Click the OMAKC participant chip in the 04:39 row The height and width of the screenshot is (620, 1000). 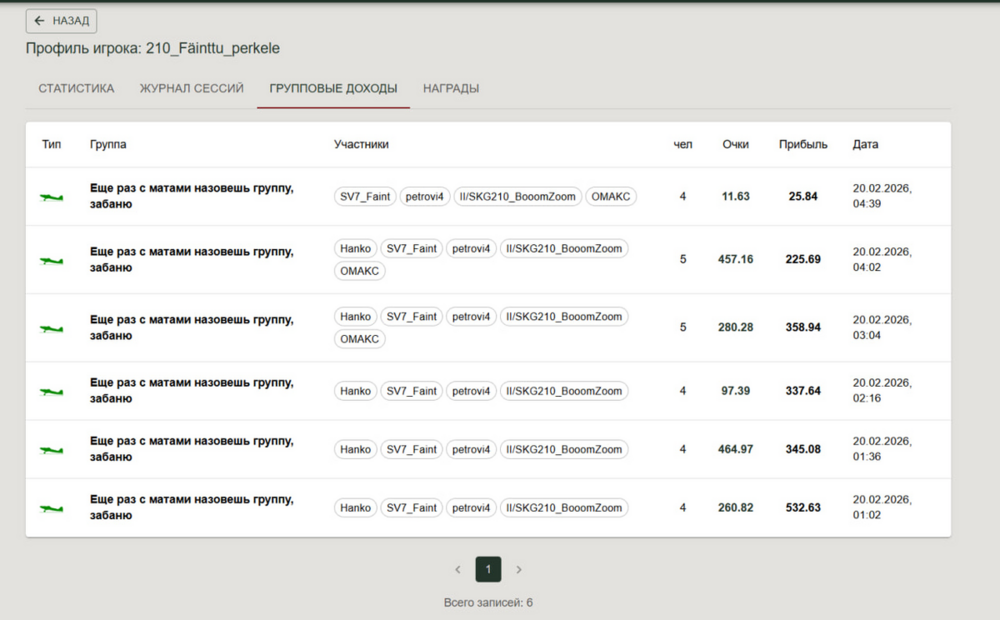tap(611, 197)
